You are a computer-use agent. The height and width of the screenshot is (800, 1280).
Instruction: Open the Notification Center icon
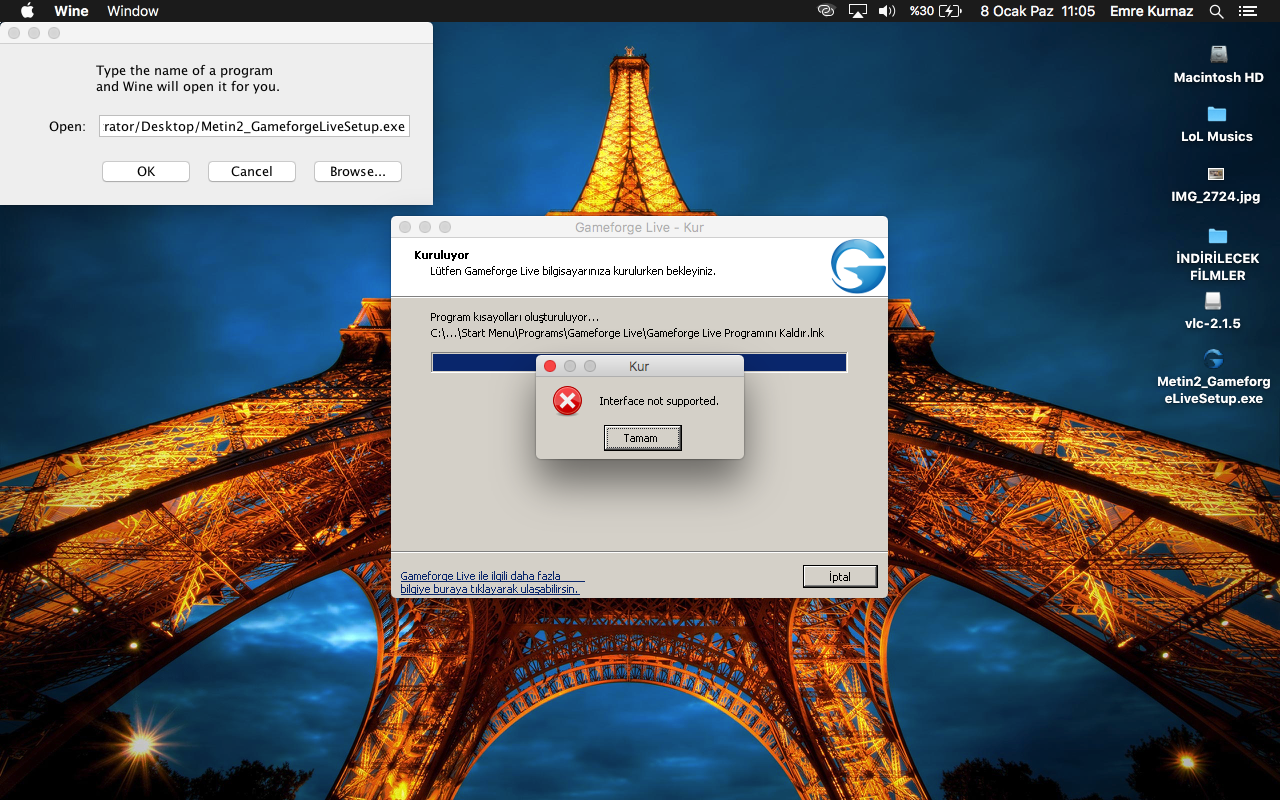tap(1247, 11)
